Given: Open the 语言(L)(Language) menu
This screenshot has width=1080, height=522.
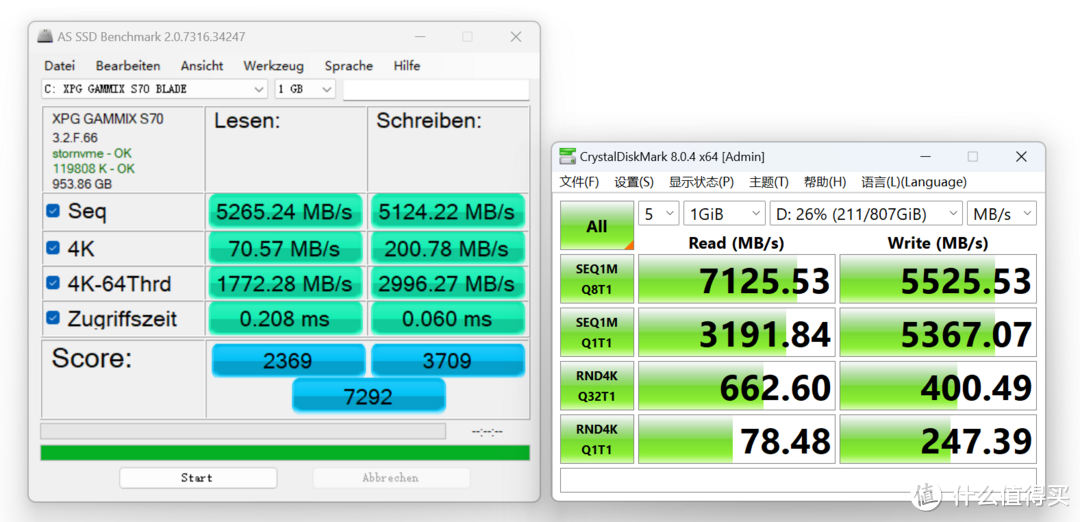Looking at the screenshot, I should pos(914,182).
